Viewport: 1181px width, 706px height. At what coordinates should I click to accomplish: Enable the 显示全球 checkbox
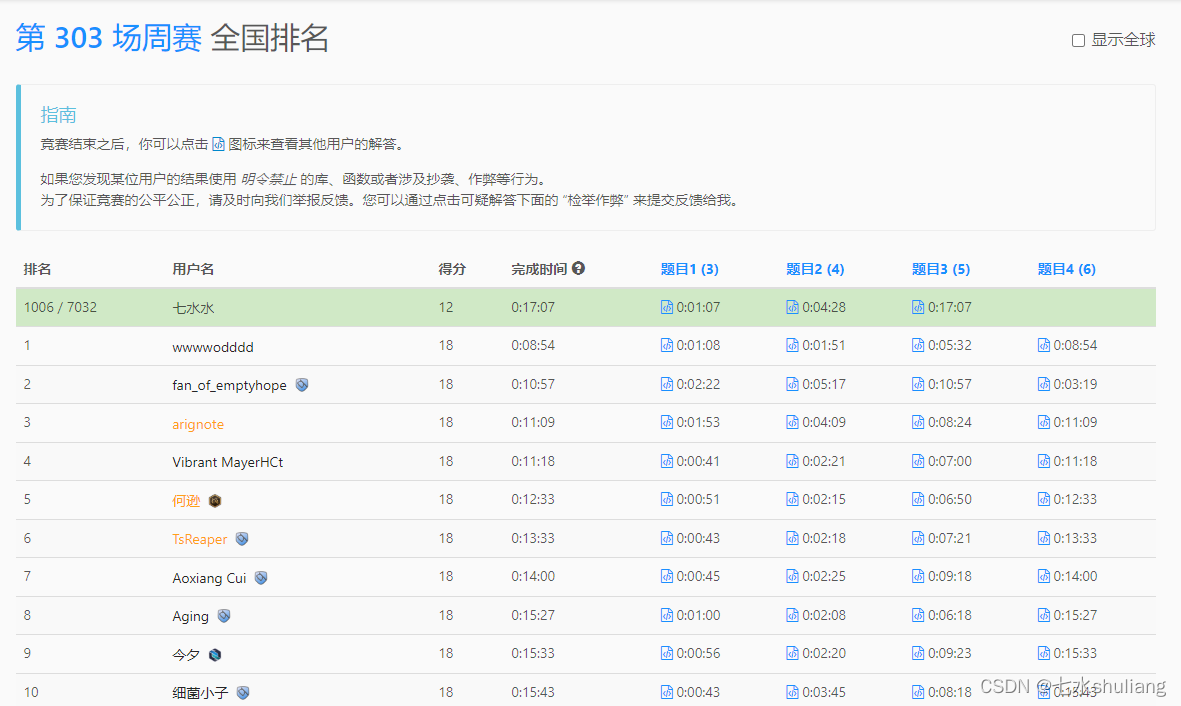click(x=1078, y=41)
